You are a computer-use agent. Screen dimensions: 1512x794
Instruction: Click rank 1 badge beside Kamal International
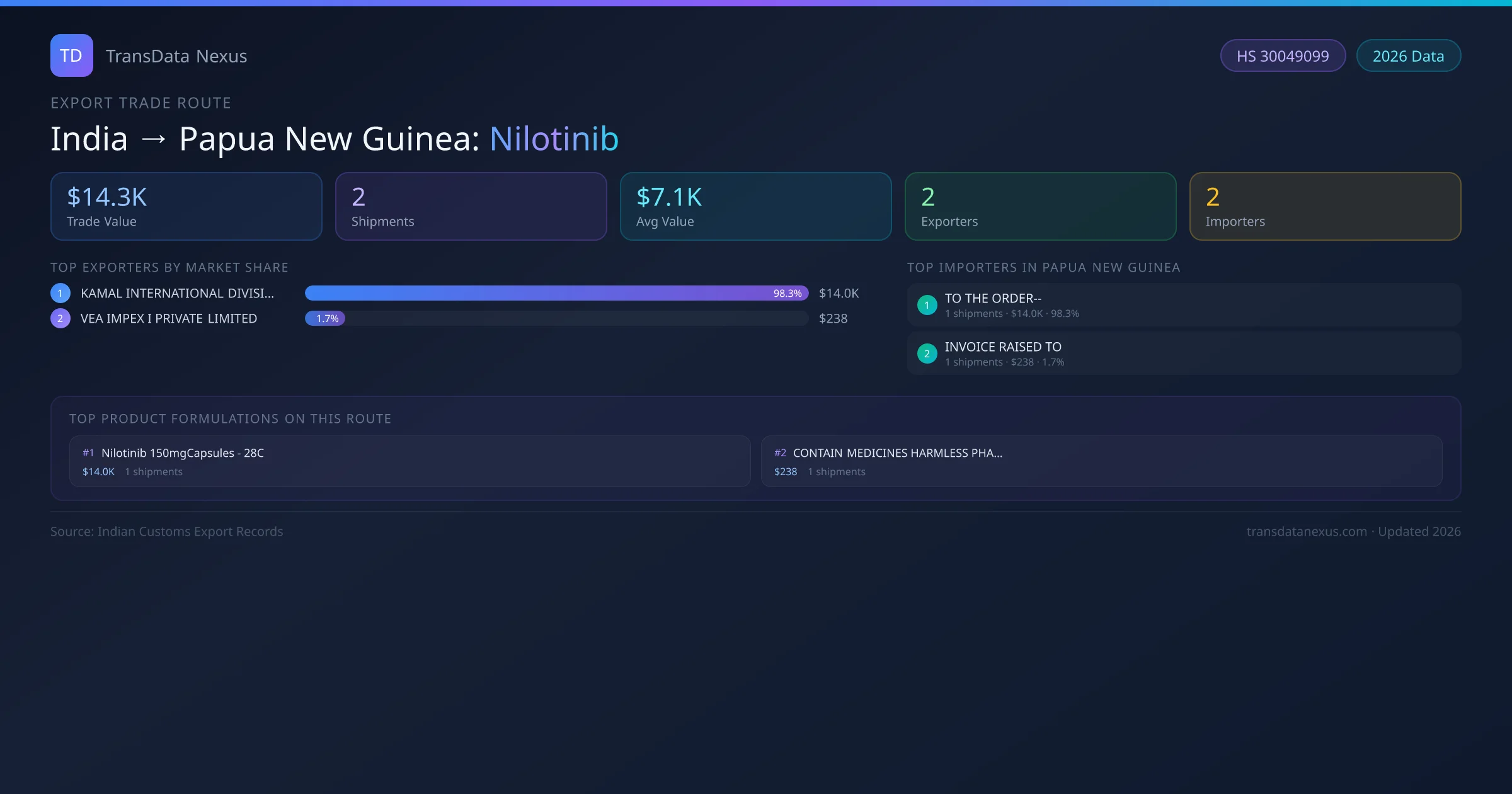(60, 293)
